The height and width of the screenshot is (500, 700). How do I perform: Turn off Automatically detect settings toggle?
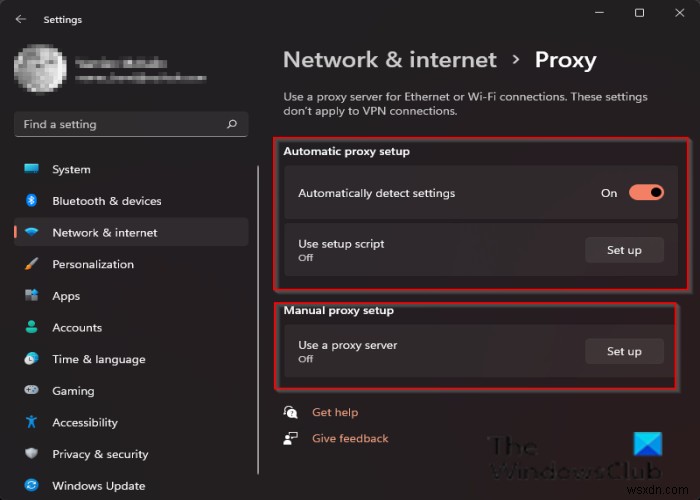646,193
